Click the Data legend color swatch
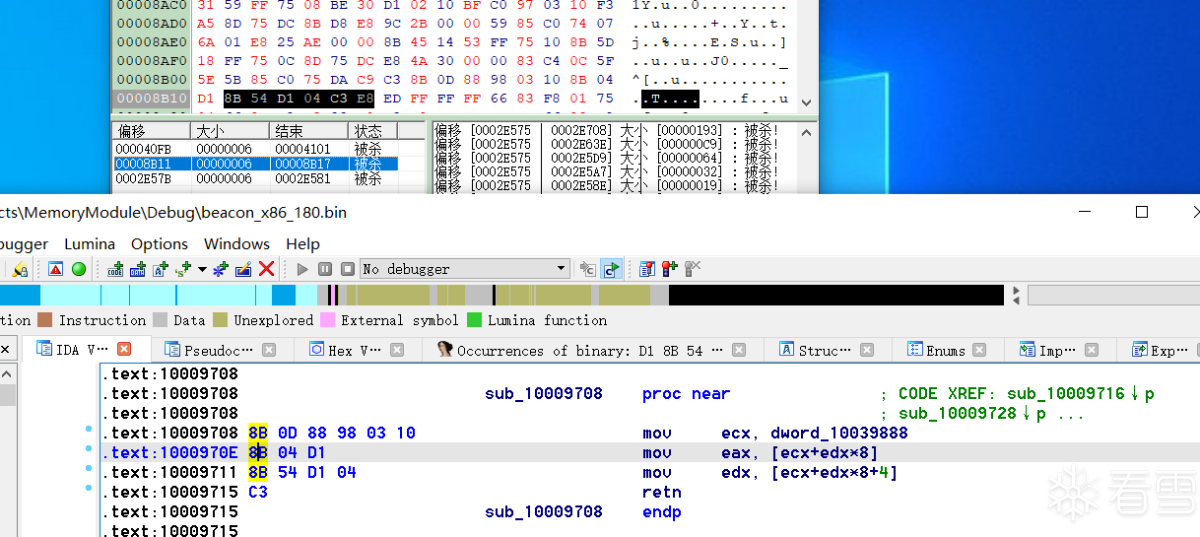The image size is (1200, 537). pyautogui.click(x=160, y=320)
